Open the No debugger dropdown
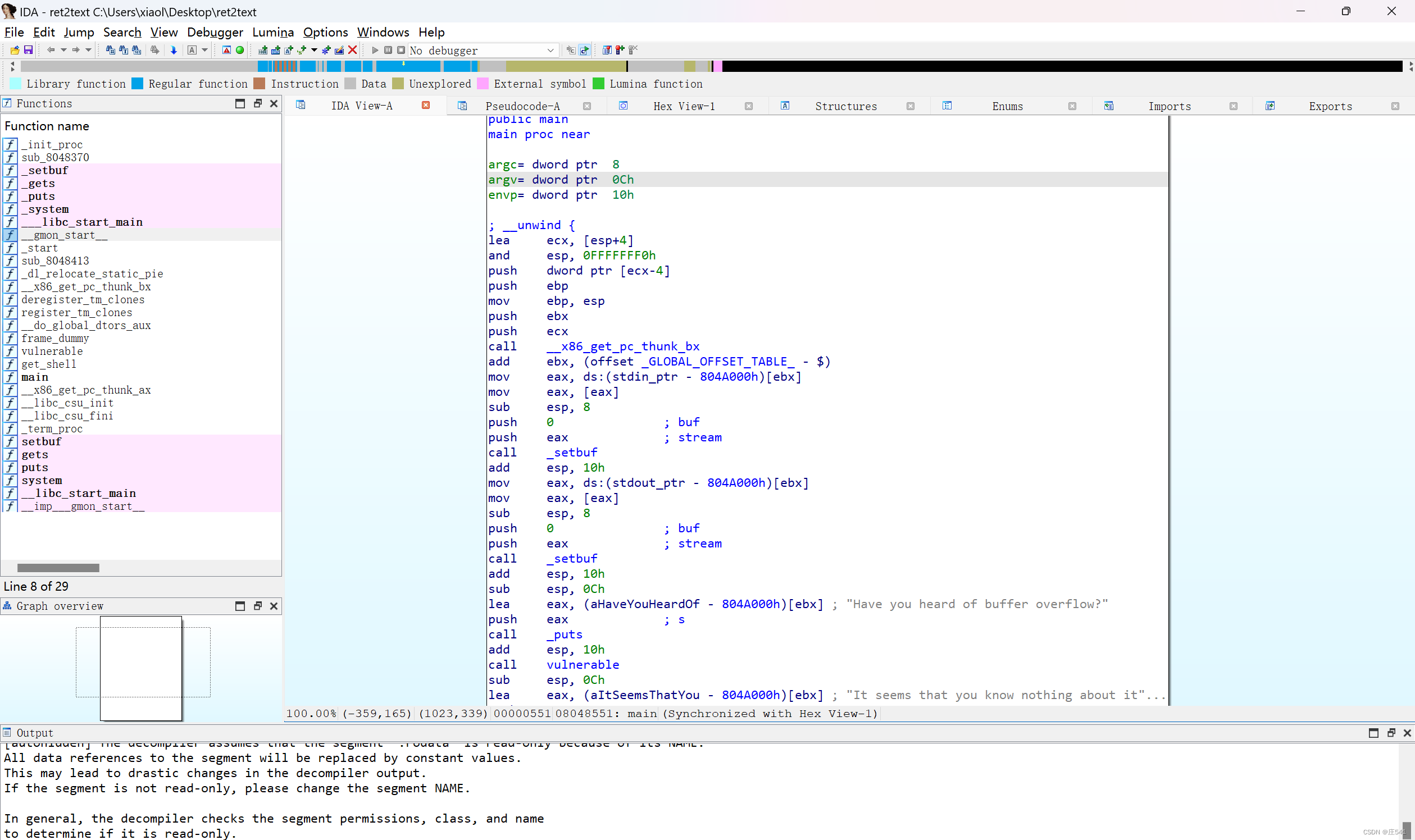 click(550, 51)
